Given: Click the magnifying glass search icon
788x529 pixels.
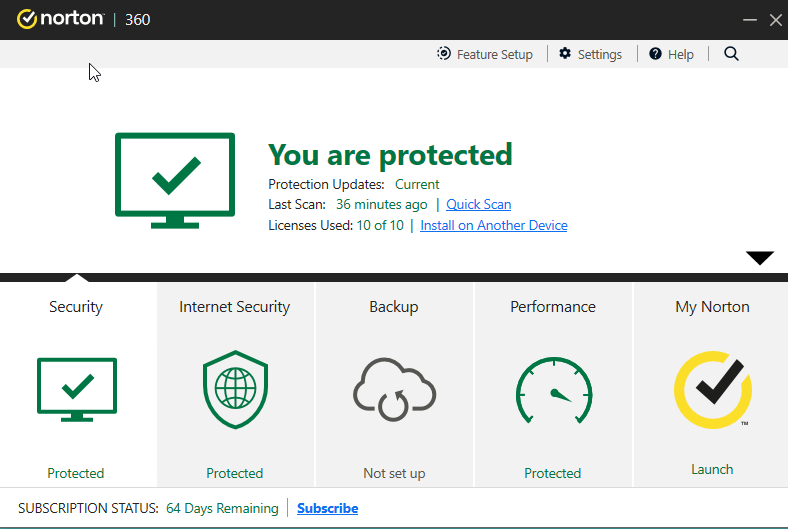Looking at the screenshot, I should tap(731, 54).
